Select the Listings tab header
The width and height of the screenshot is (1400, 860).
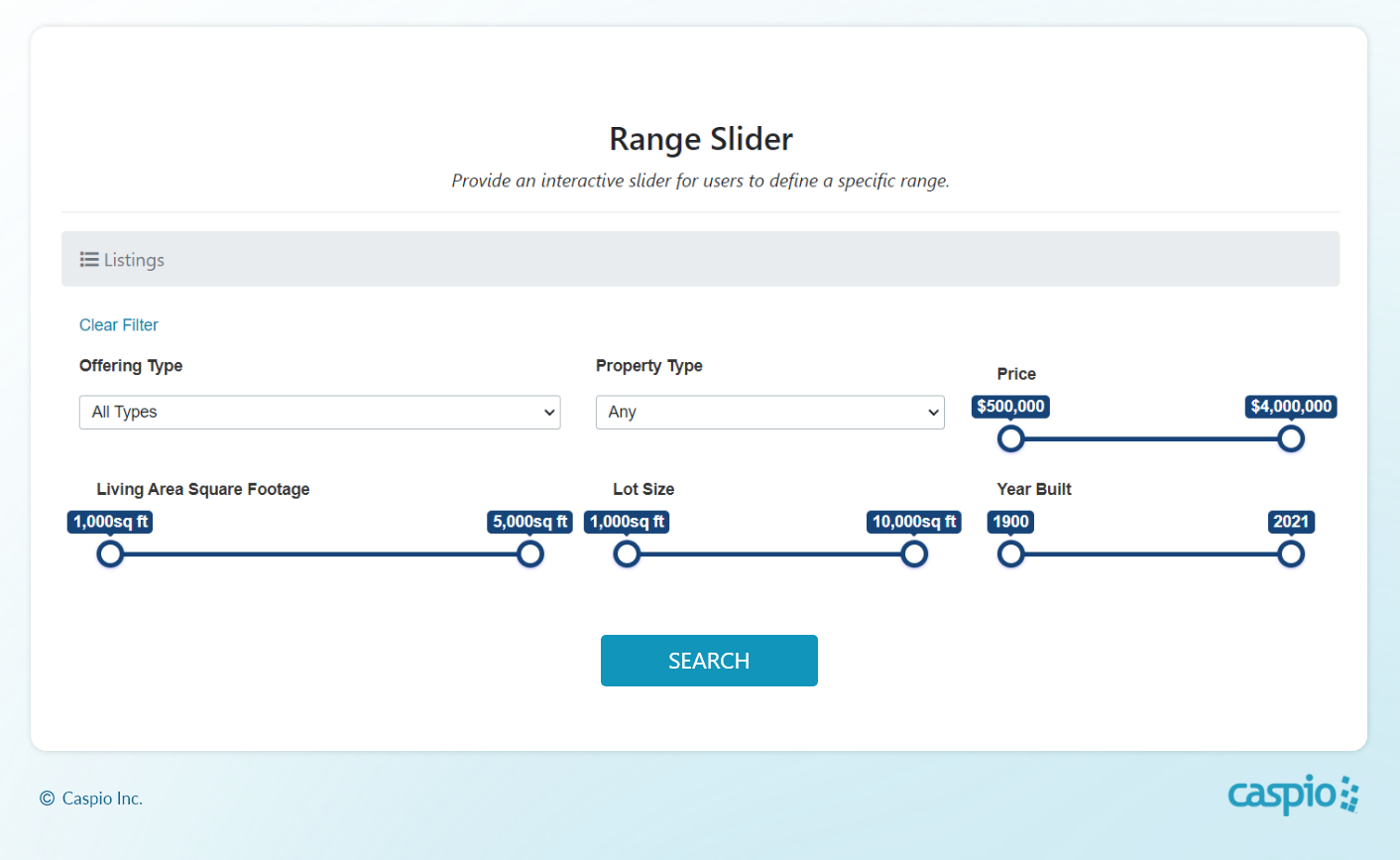point(134,260)
